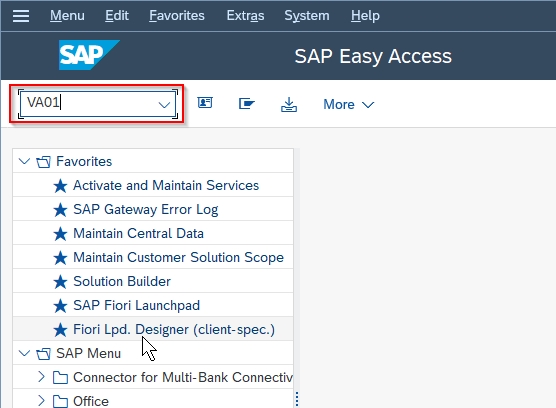Click the Favorites folder icon
This screenshot has width=556, height=408.
[44, 162]
